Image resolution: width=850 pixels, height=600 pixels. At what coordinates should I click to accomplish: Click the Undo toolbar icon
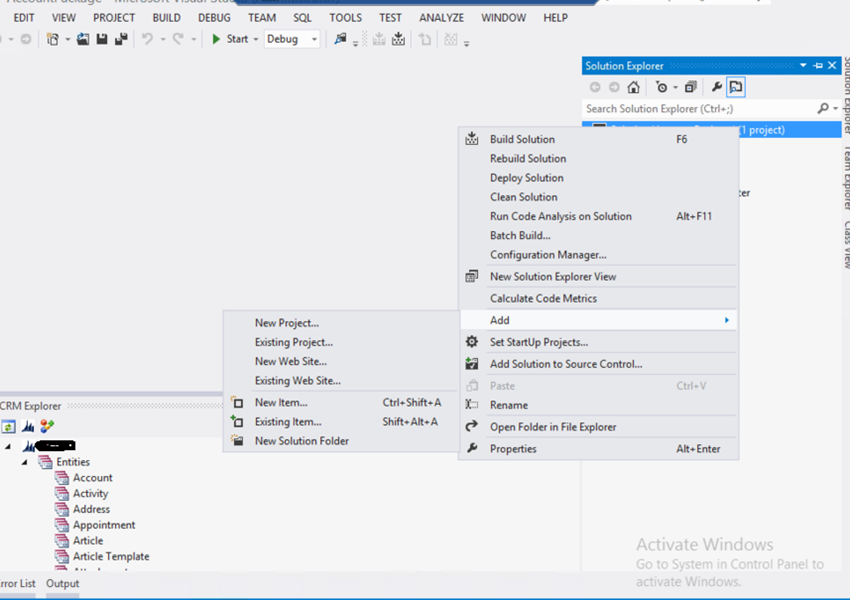pos(147,39)
